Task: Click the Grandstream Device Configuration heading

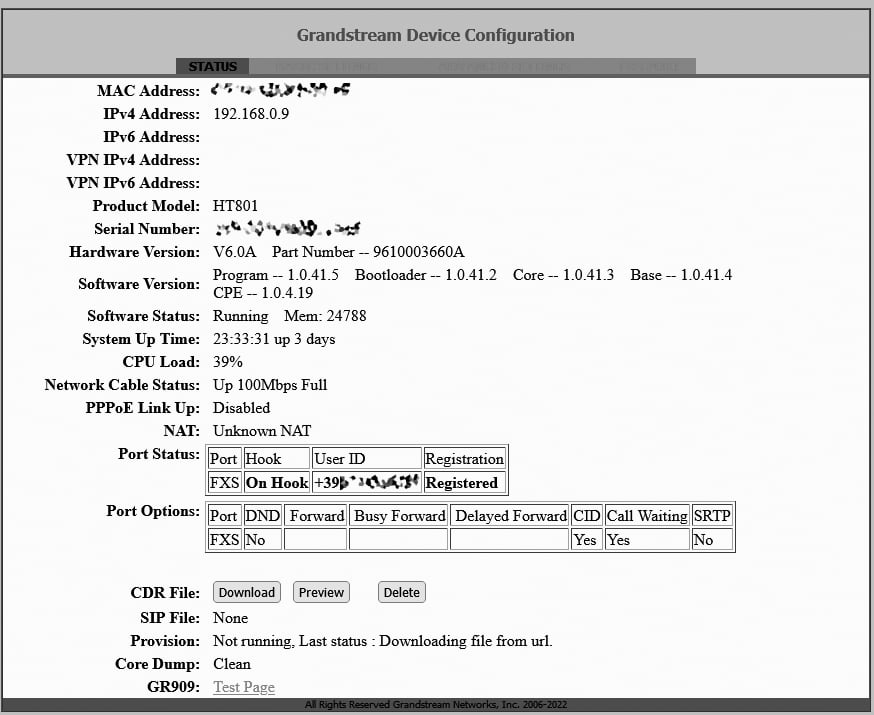Action: (435, 35)
